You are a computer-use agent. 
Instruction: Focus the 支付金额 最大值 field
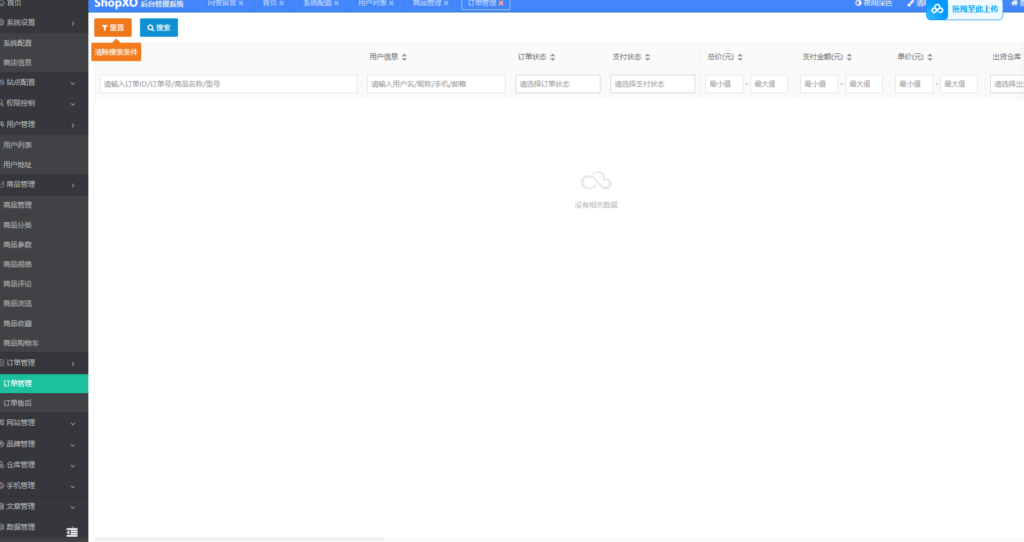coord(864,84)
